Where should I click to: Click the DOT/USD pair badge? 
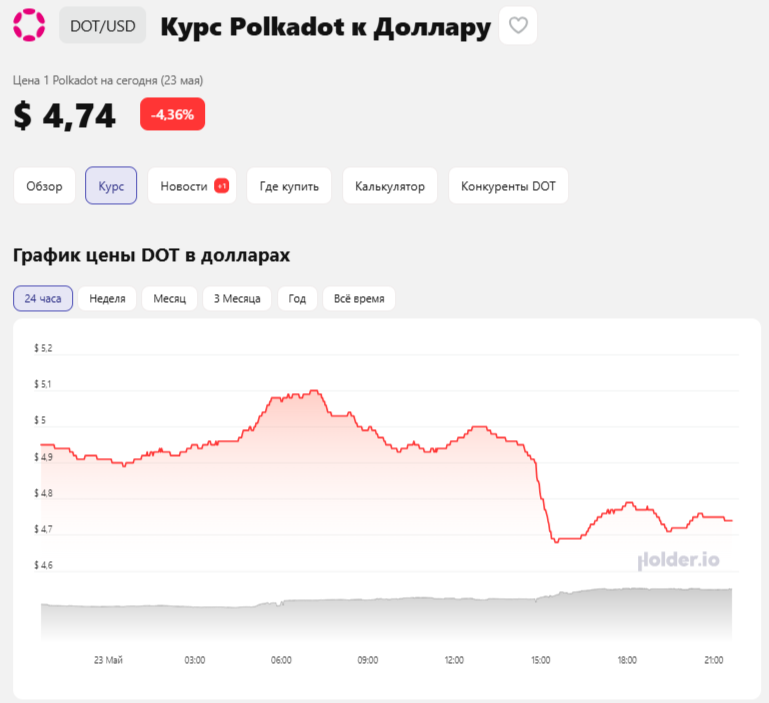[x=103, y=26]
